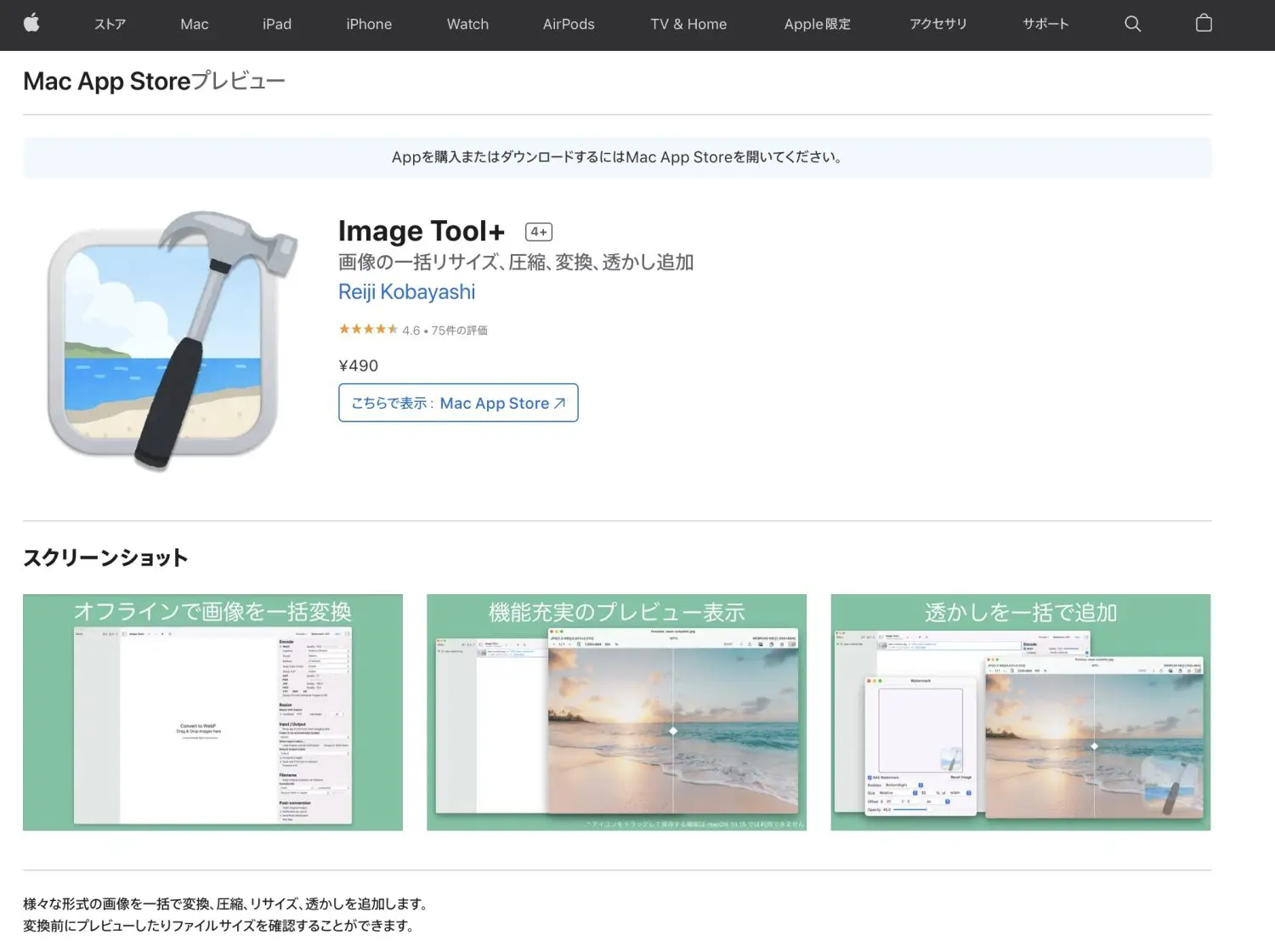Open the TV & Home menu item
1275x952 pixels.
688,24
